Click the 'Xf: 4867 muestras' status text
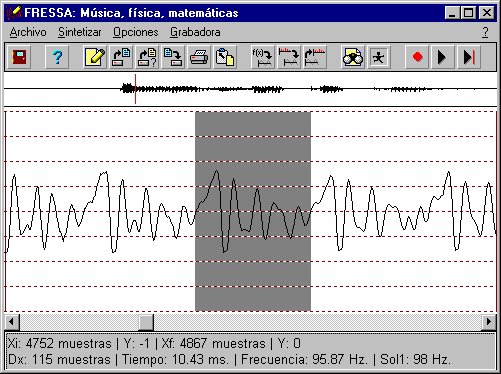501x374 pixels. pyautogui.click(x=213, y=343)
